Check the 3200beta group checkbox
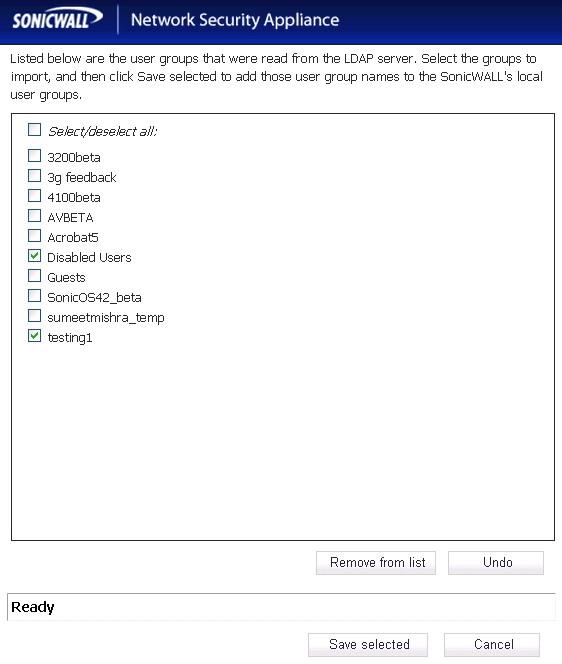 click(x=34, y=155)
